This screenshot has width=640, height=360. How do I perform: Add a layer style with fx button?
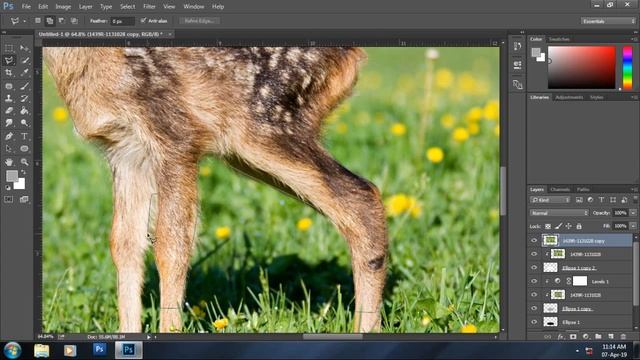(561, 337)
